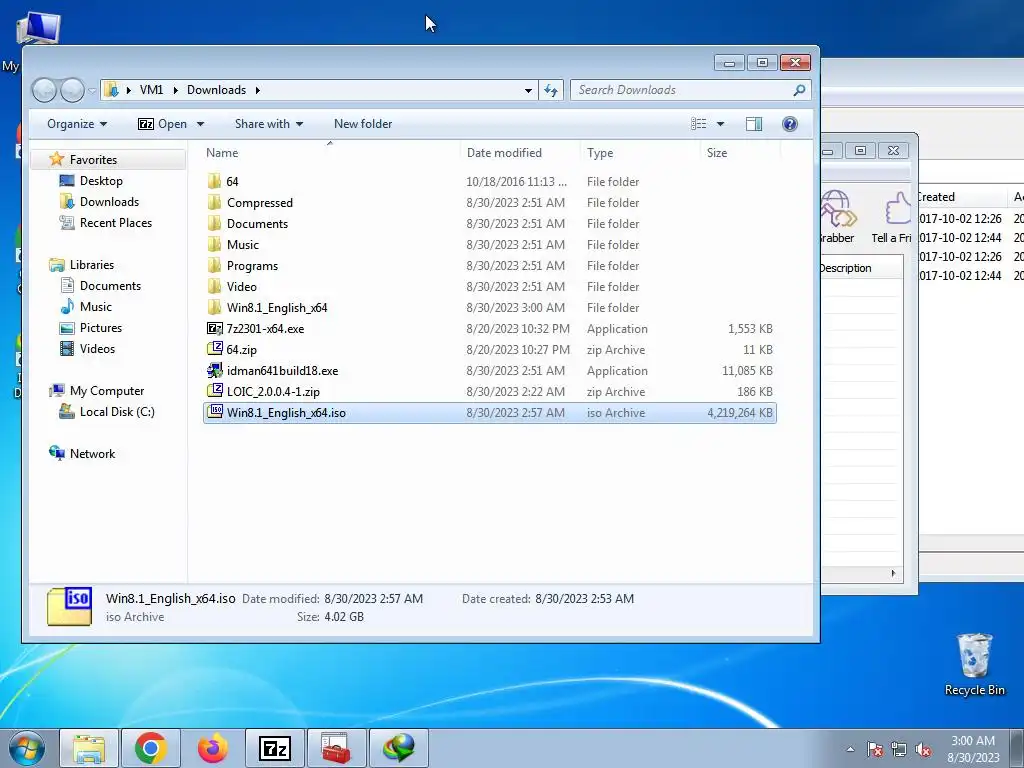Expand the Open button dropdown arrow

[x=200, y=124]
